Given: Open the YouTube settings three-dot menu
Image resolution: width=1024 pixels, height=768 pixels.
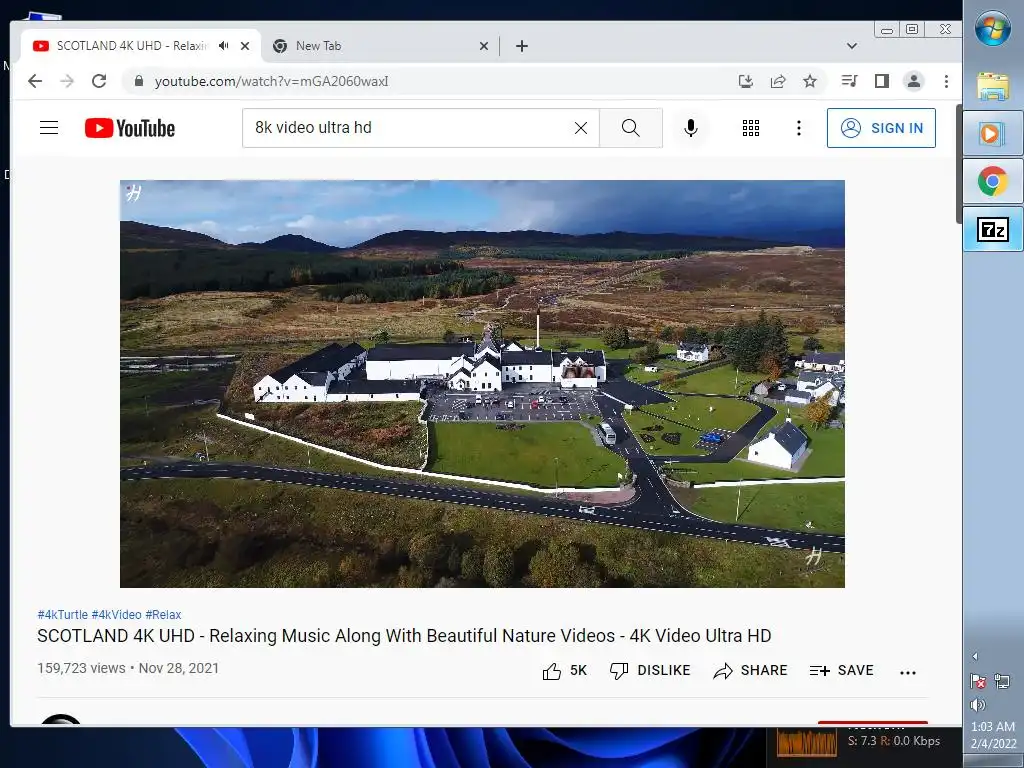Looking at the screenshot, I should point(799,128).
